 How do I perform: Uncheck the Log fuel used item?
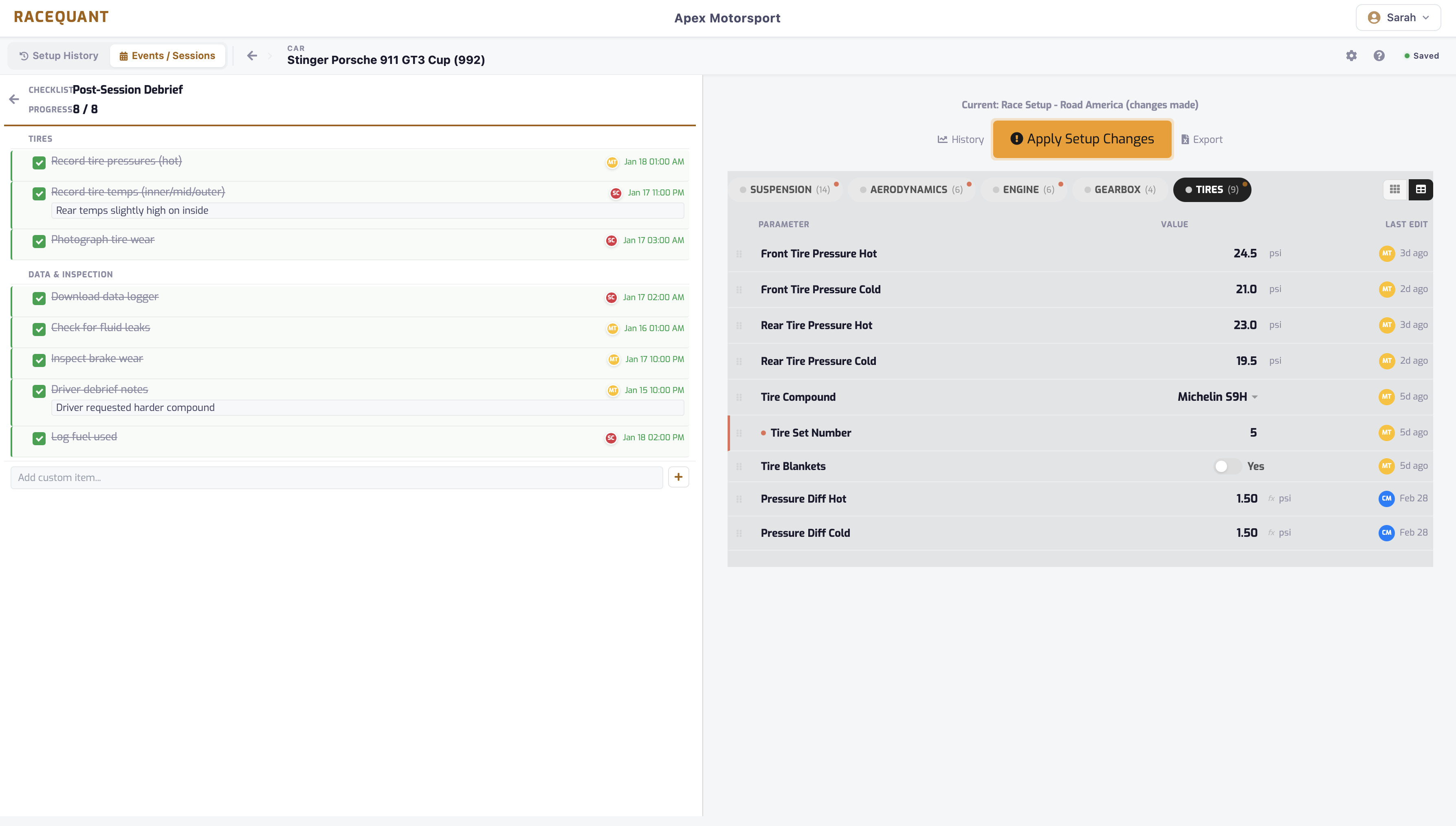[39, 438]
